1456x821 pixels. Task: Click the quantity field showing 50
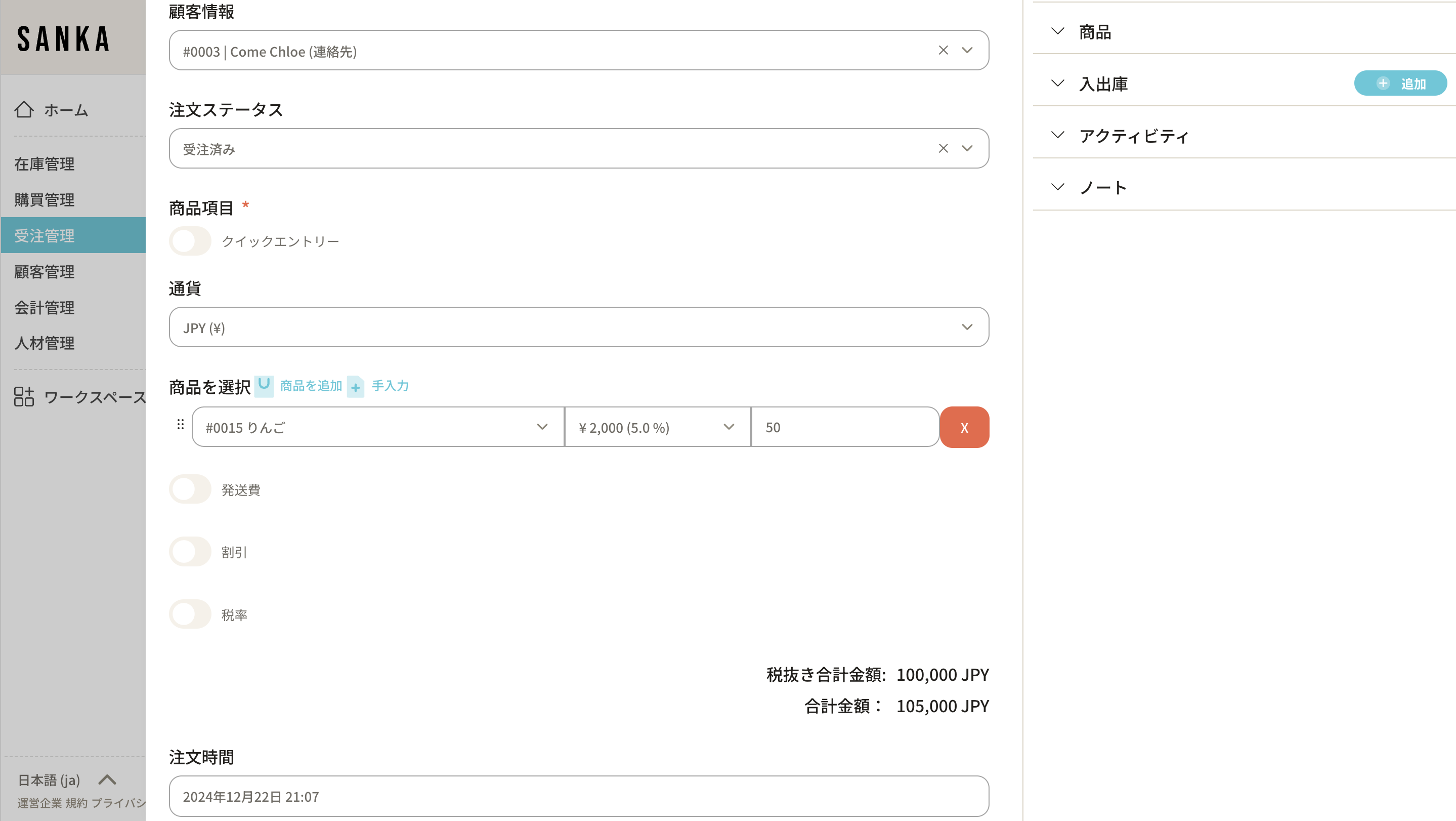point(844,428)
